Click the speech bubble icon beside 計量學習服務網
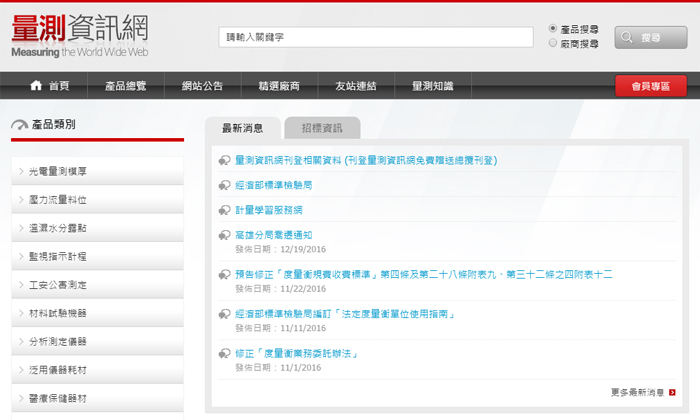The image size is (700, 420). pyautogui.click(x=224, y=210)
